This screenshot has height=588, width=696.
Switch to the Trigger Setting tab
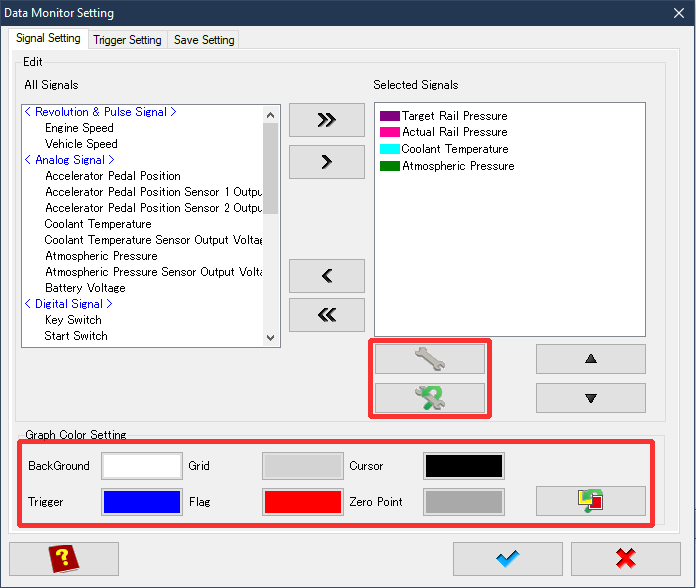coord(127,40)
